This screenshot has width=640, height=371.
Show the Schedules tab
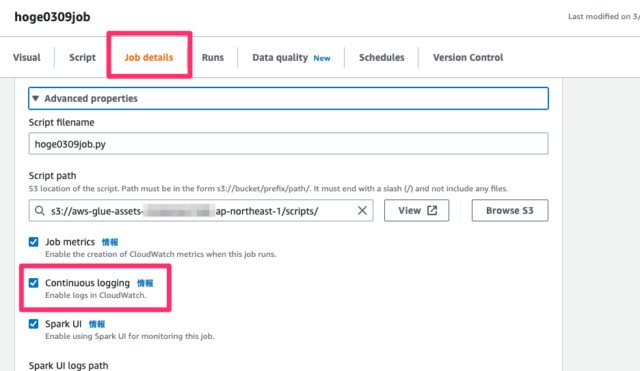tap(382, 58)
